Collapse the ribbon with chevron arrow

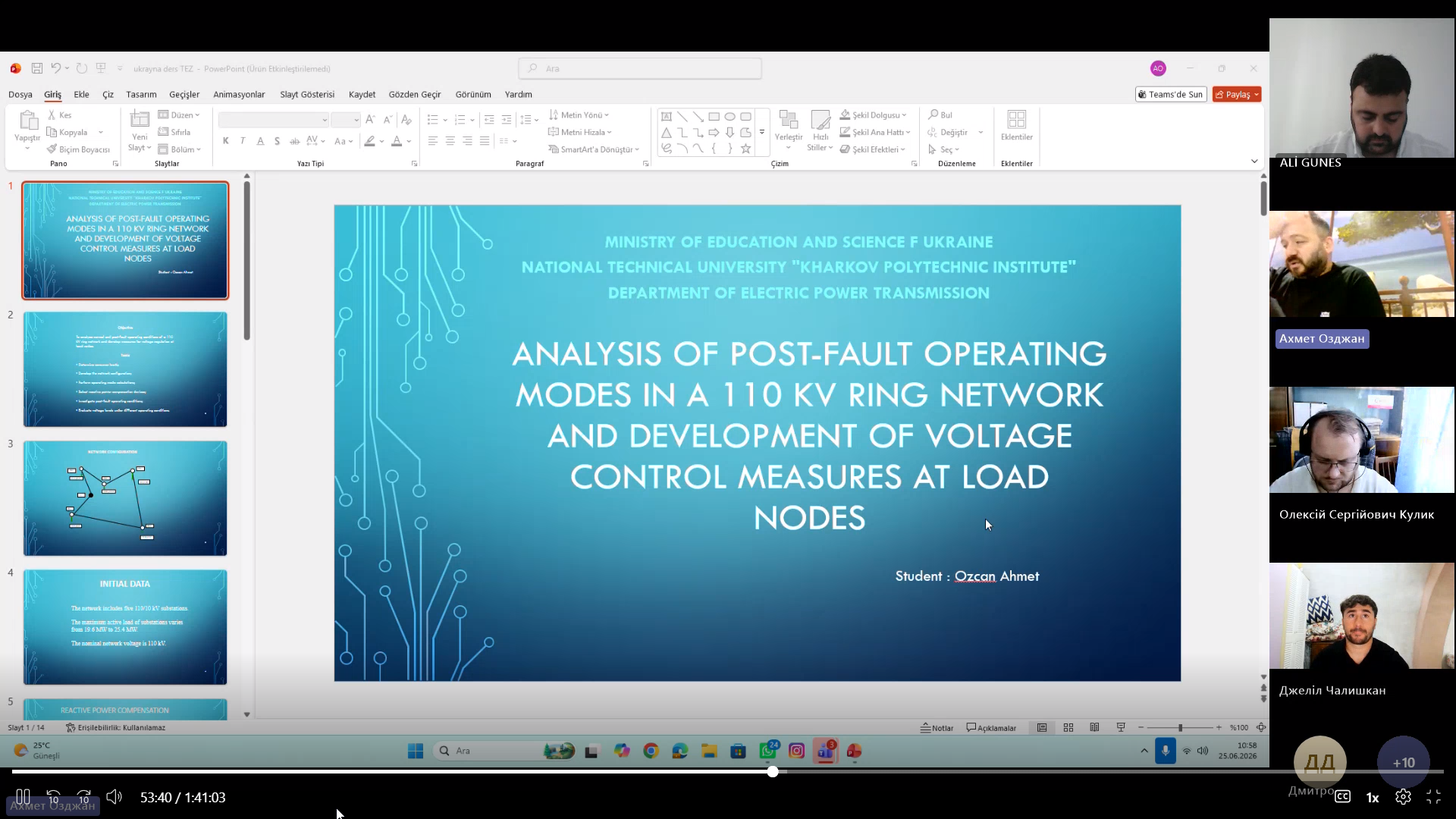click(1254, 162)
